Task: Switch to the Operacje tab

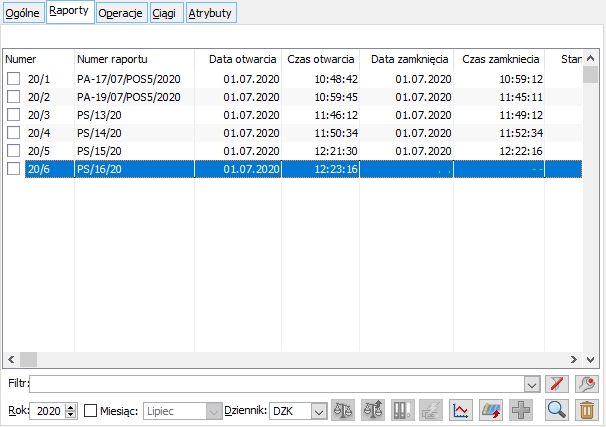Action: tap(121, 13)
